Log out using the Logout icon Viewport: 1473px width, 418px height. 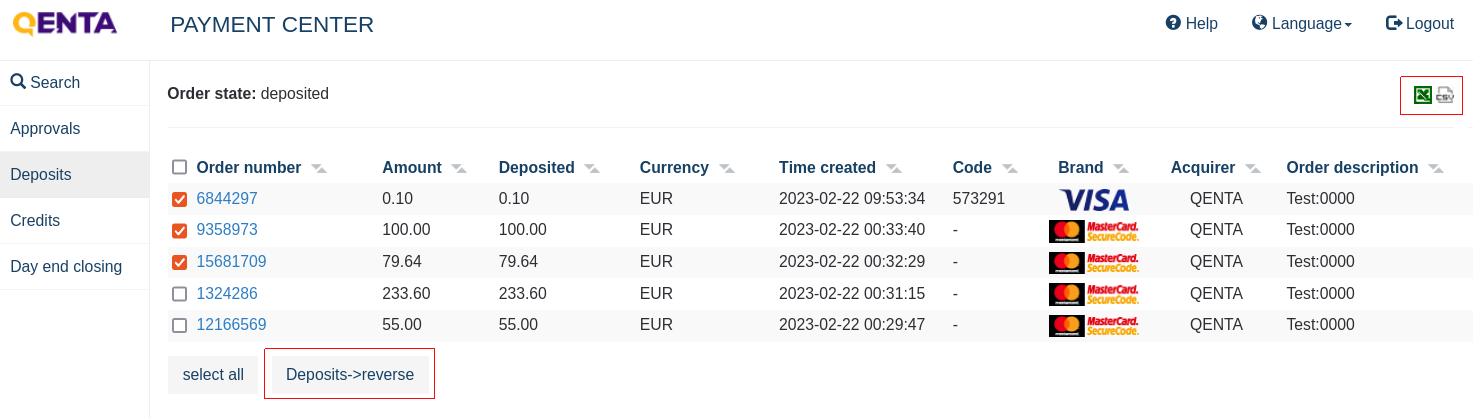[x=1394, y=23]
